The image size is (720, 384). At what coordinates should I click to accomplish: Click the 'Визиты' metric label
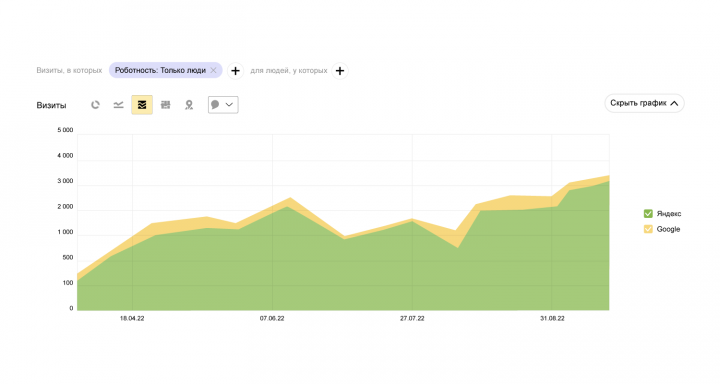[x=51, y=105]
